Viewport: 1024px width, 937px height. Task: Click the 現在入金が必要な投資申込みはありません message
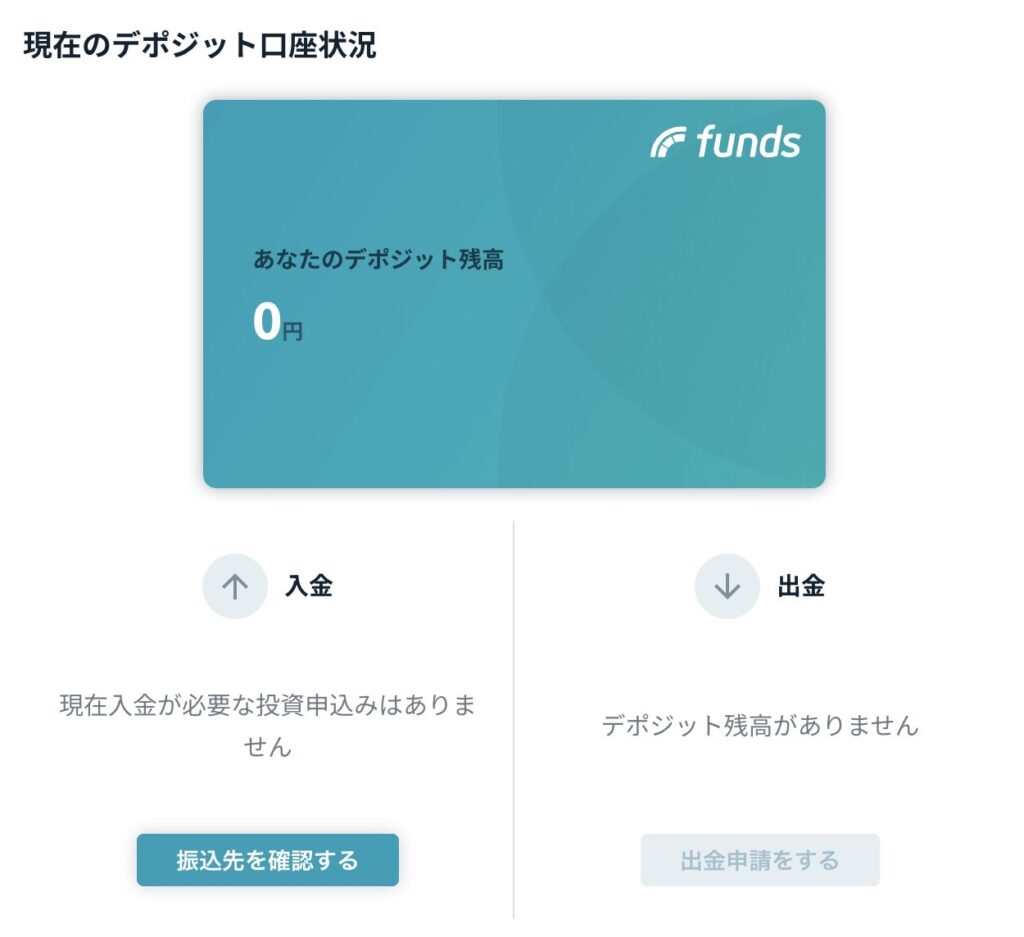pos(267,725)
